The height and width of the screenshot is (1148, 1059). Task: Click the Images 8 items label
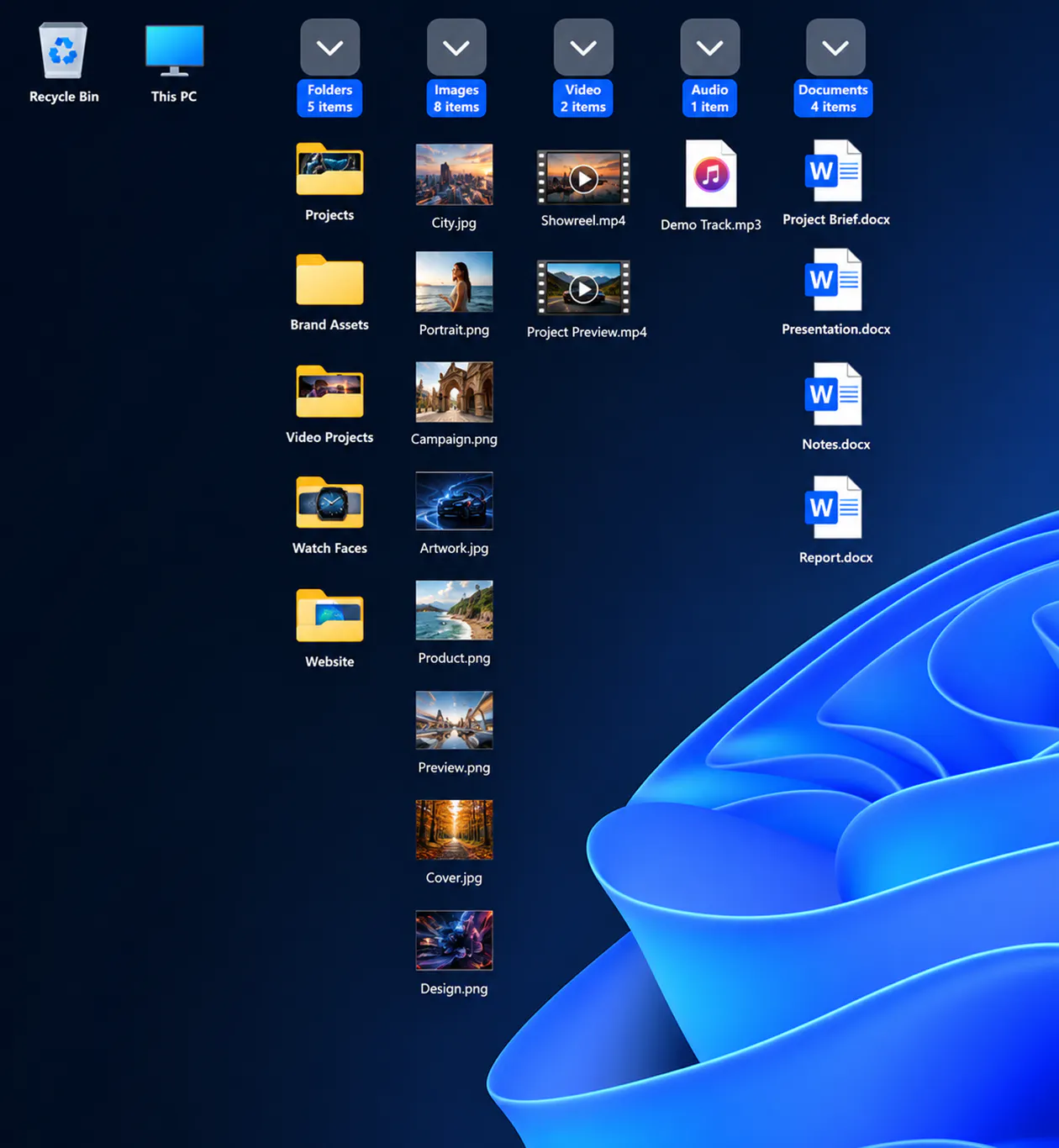click(x=456, y=98)
